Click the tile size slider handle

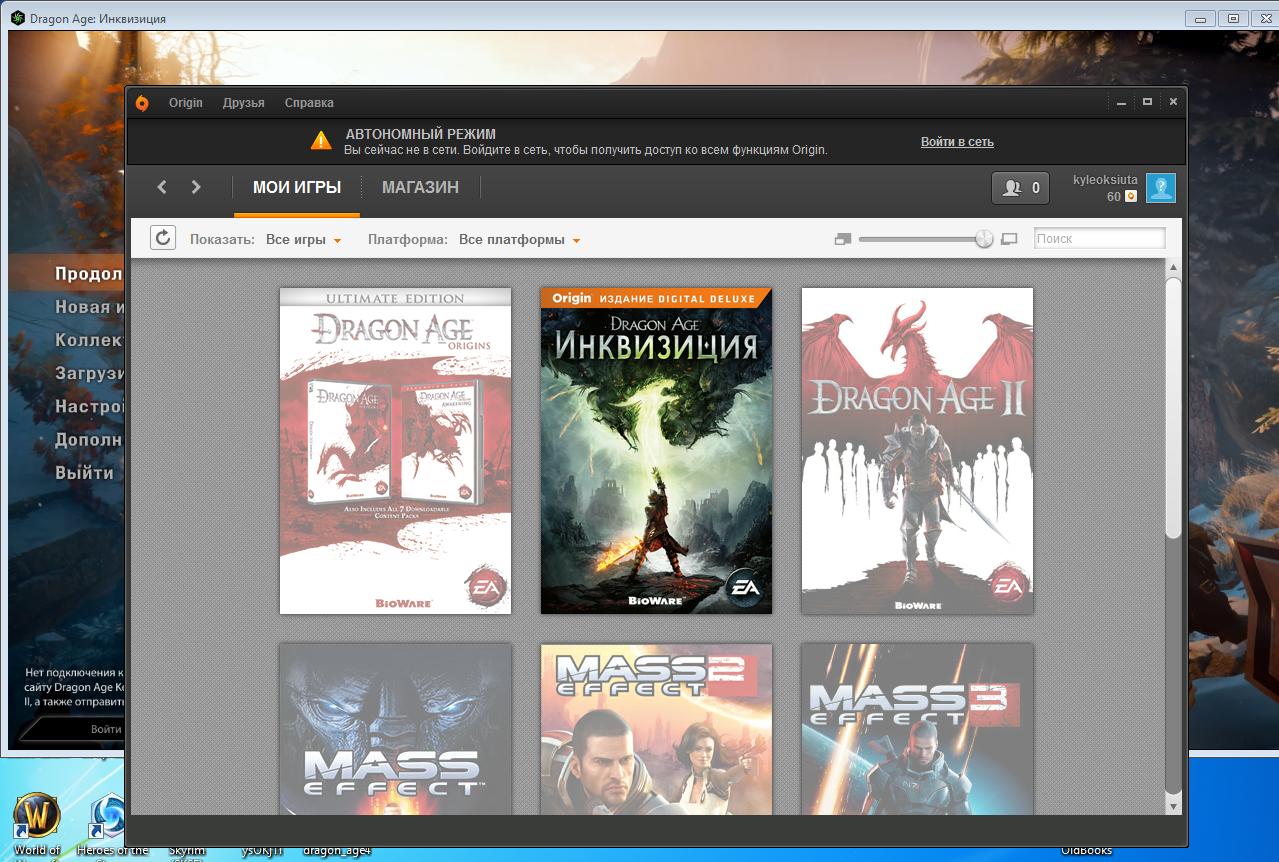984,239
